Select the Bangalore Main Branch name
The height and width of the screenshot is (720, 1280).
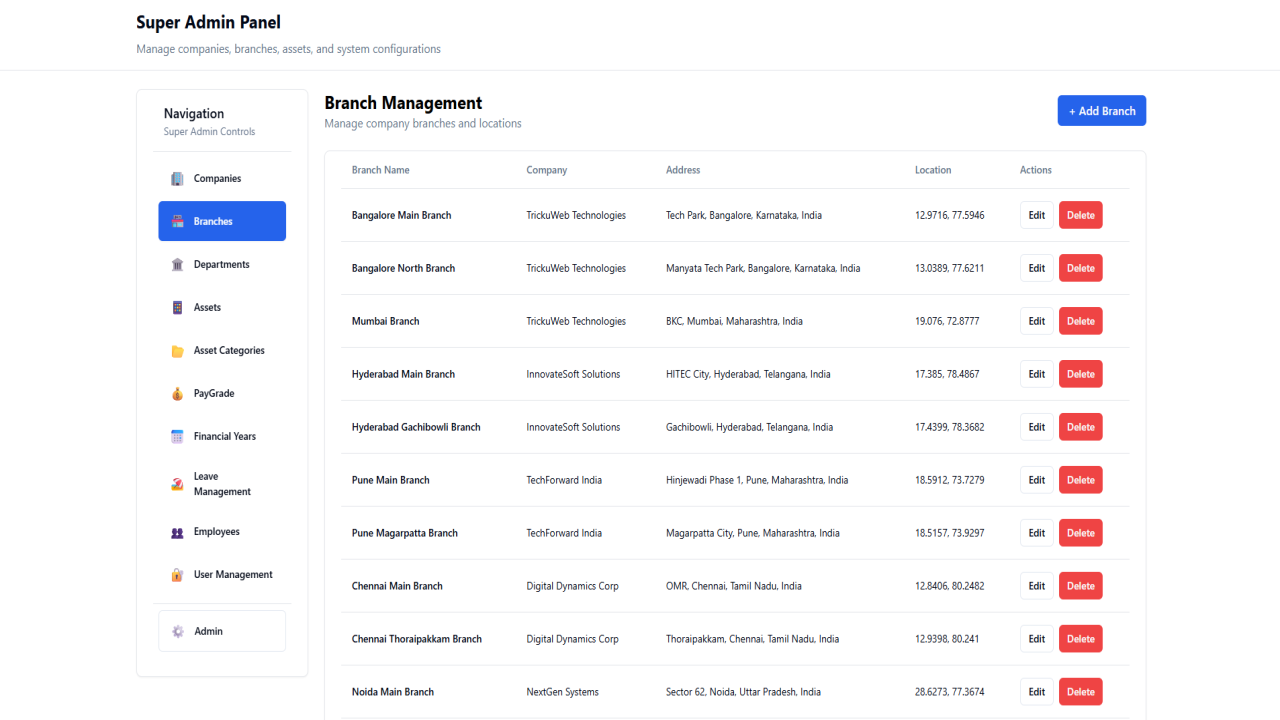402,215
